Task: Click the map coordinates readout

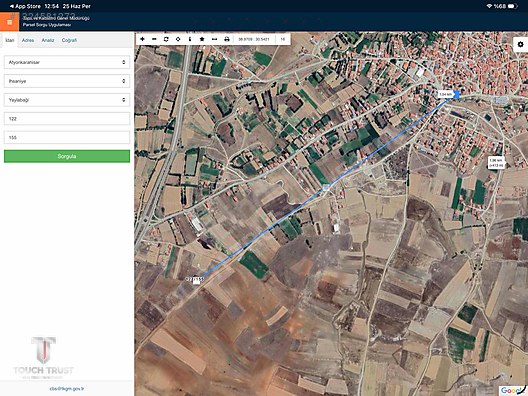Action: point(254,39)
